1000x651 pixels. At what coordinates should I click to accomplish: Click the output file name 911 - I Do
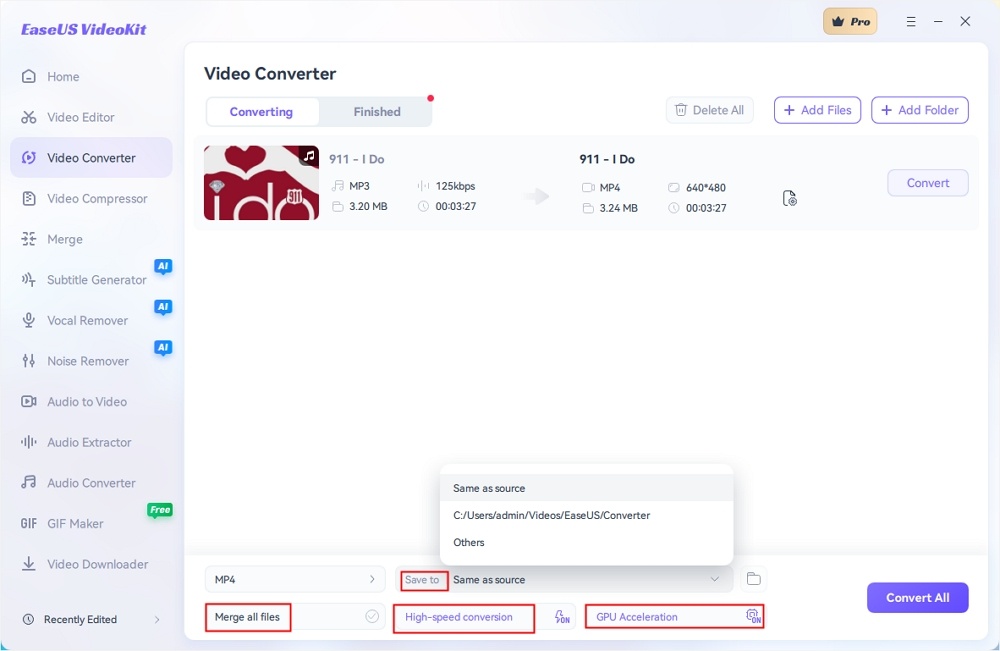pos(607,159)
